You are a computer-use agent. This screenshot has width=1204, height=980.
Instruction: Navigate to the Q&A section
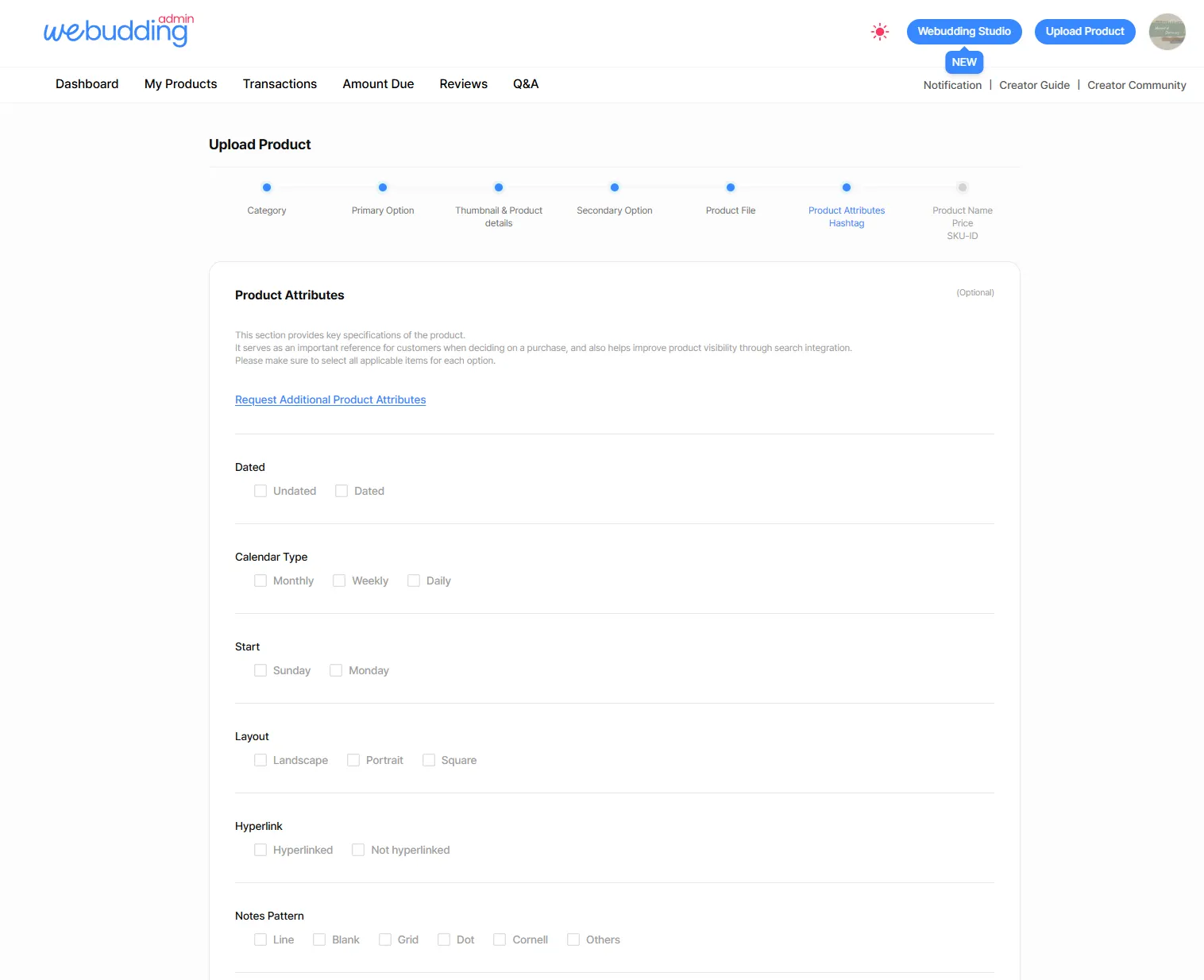point(526,84)
